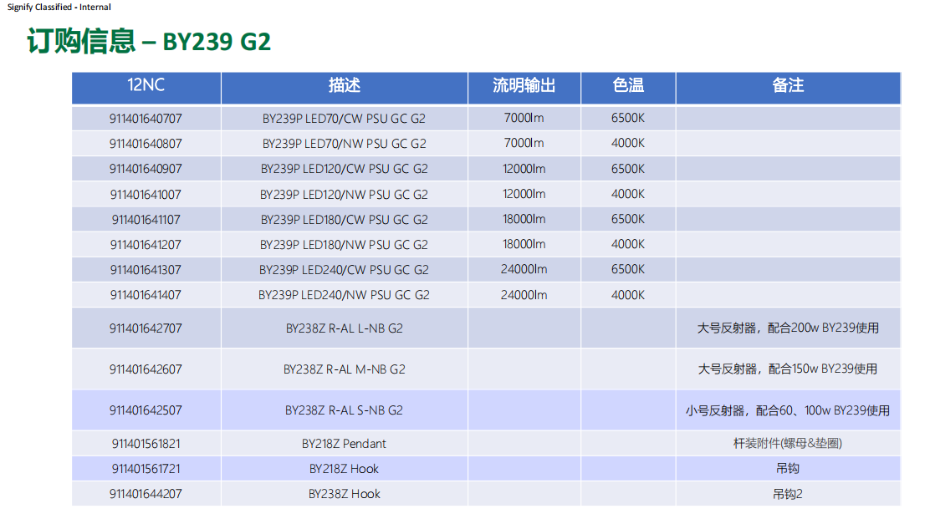Click note '吊钩' in BY218Z Hook row
Image resolution: width=930 pixels, height=519 pixels.
[788, 469]
